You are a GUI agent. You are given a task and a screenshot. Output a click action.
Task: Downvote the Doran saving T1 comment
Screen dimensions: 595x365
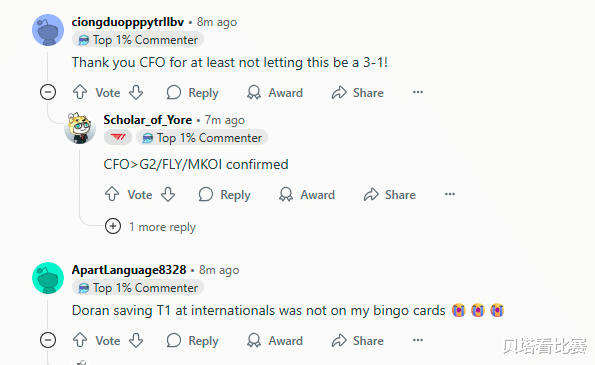coord(136,340)
